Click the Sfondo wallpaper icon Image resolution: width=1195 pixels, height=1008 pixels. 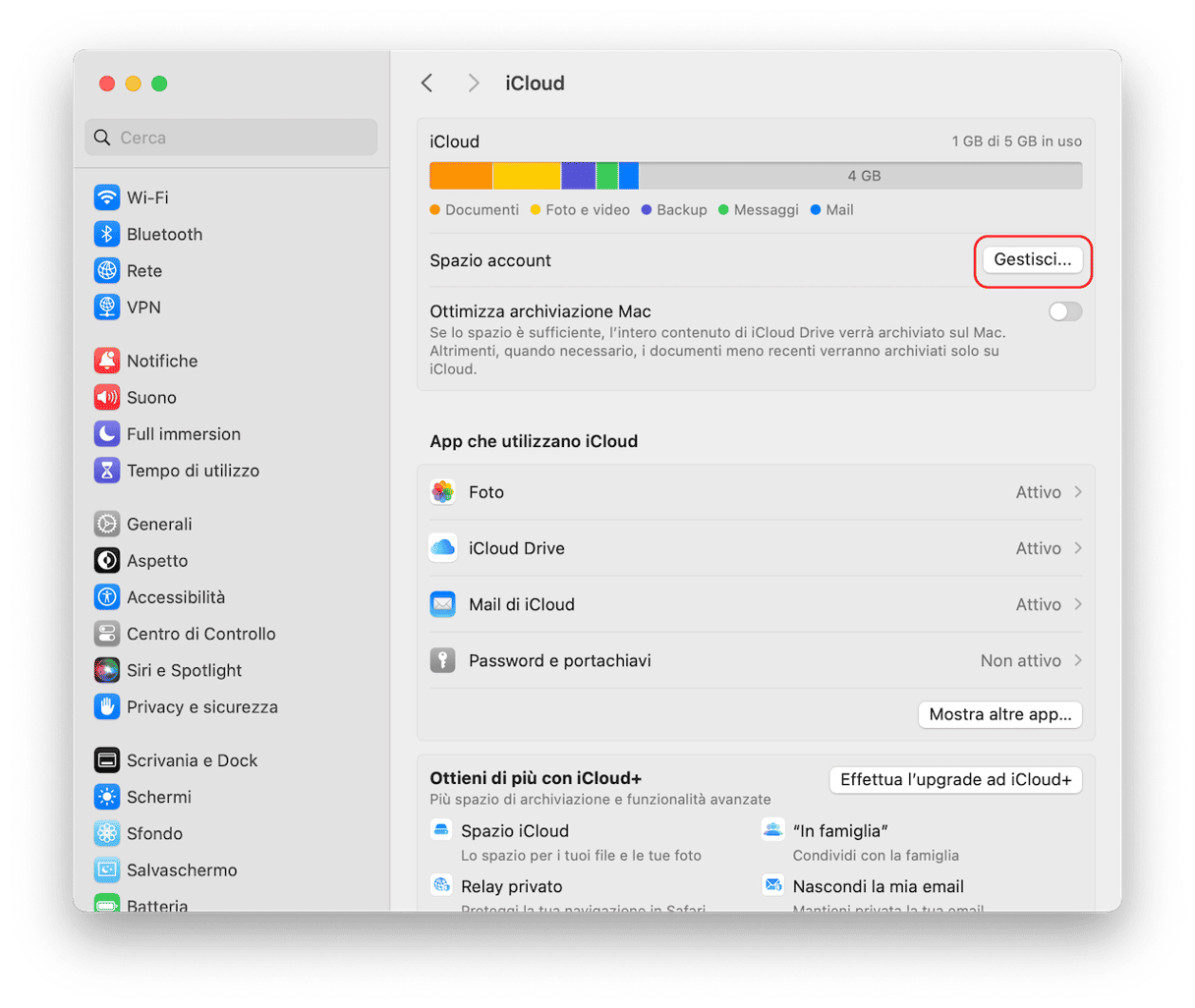(106, 833)
